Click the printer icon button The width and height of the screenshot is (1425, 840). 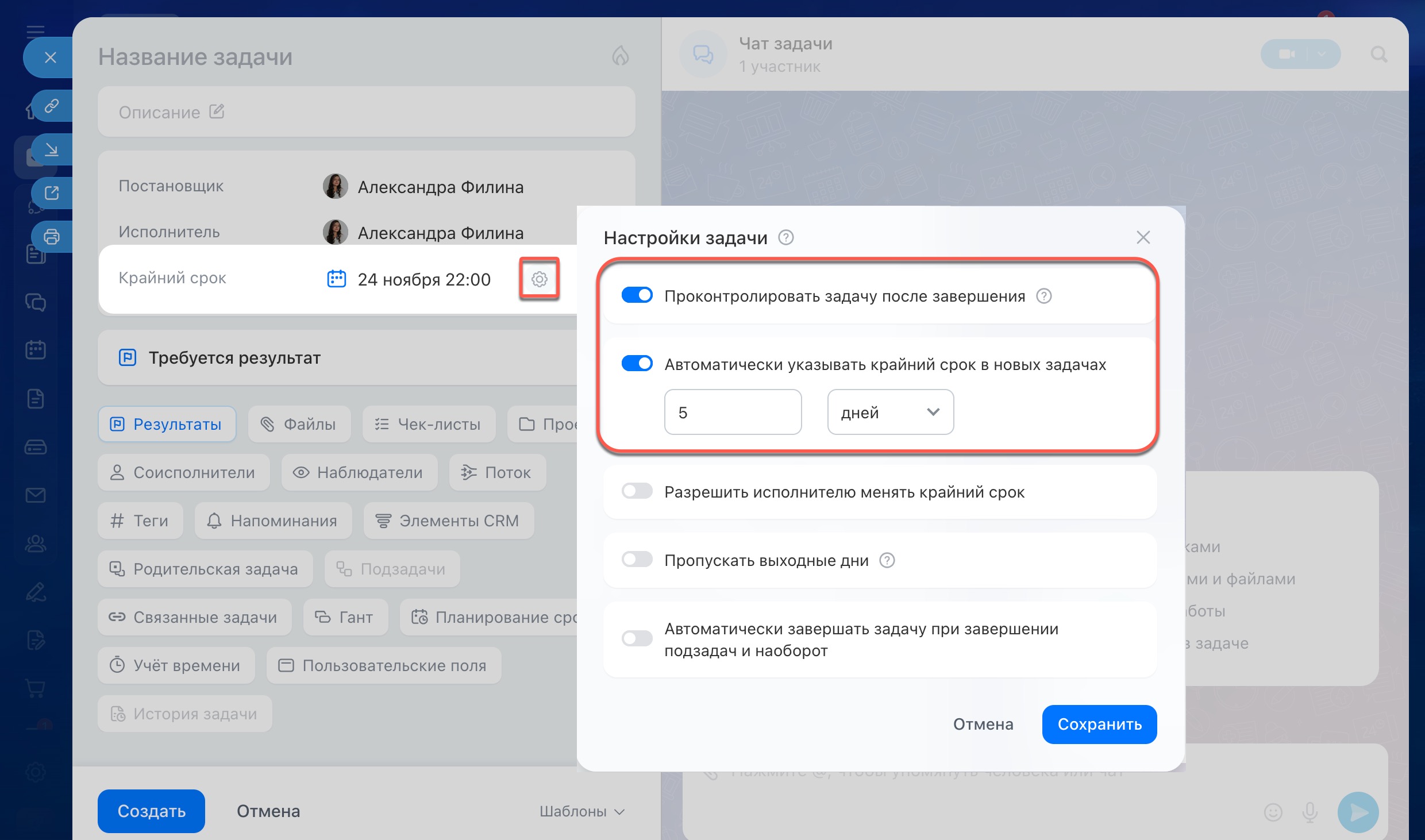point(52,237)
